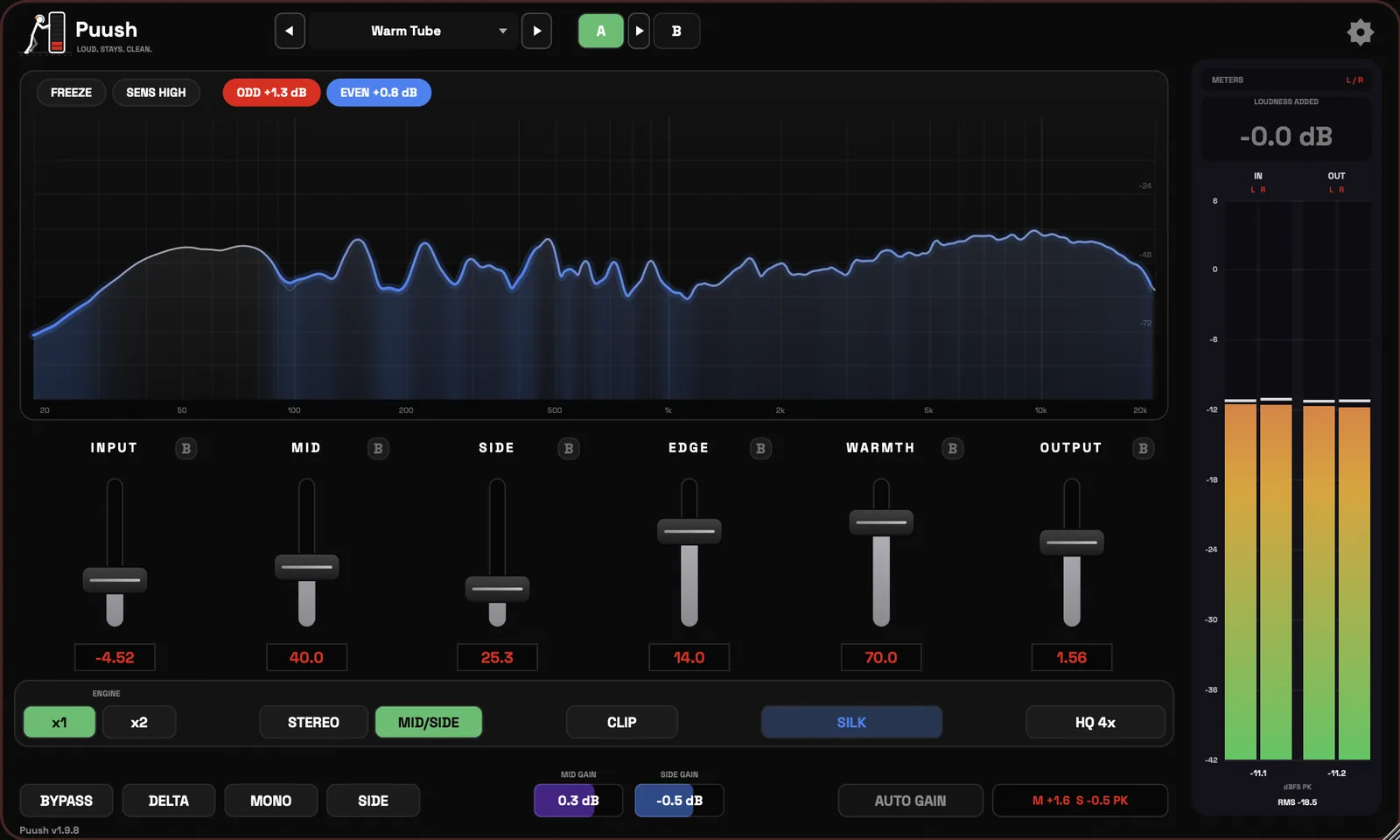This screenshot has width=1400, height=840.
Task: Select state A slot
Action: coord(601,31)
